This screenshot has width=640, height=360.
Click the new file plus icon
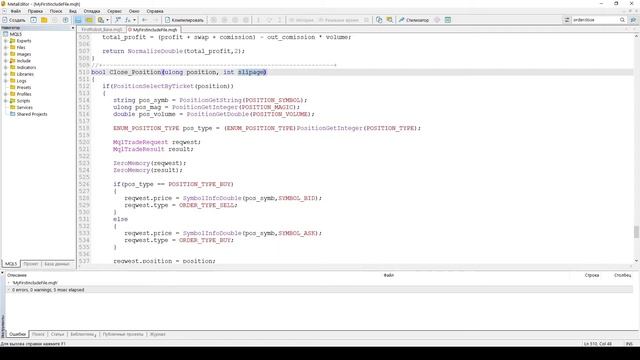point(33,20)
